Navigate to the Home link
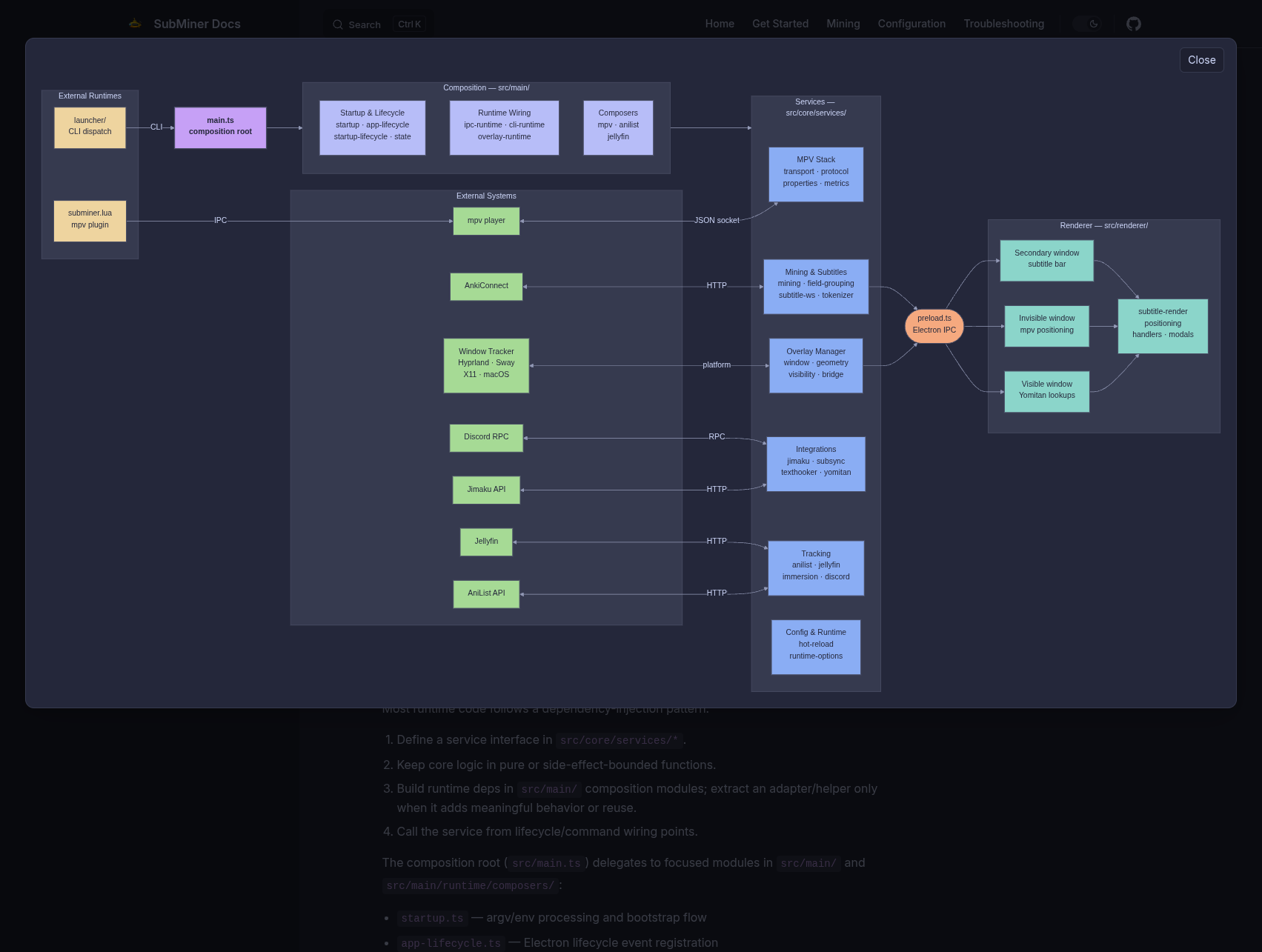Screen dimensions: 1262x952 (x=719, y=24)
